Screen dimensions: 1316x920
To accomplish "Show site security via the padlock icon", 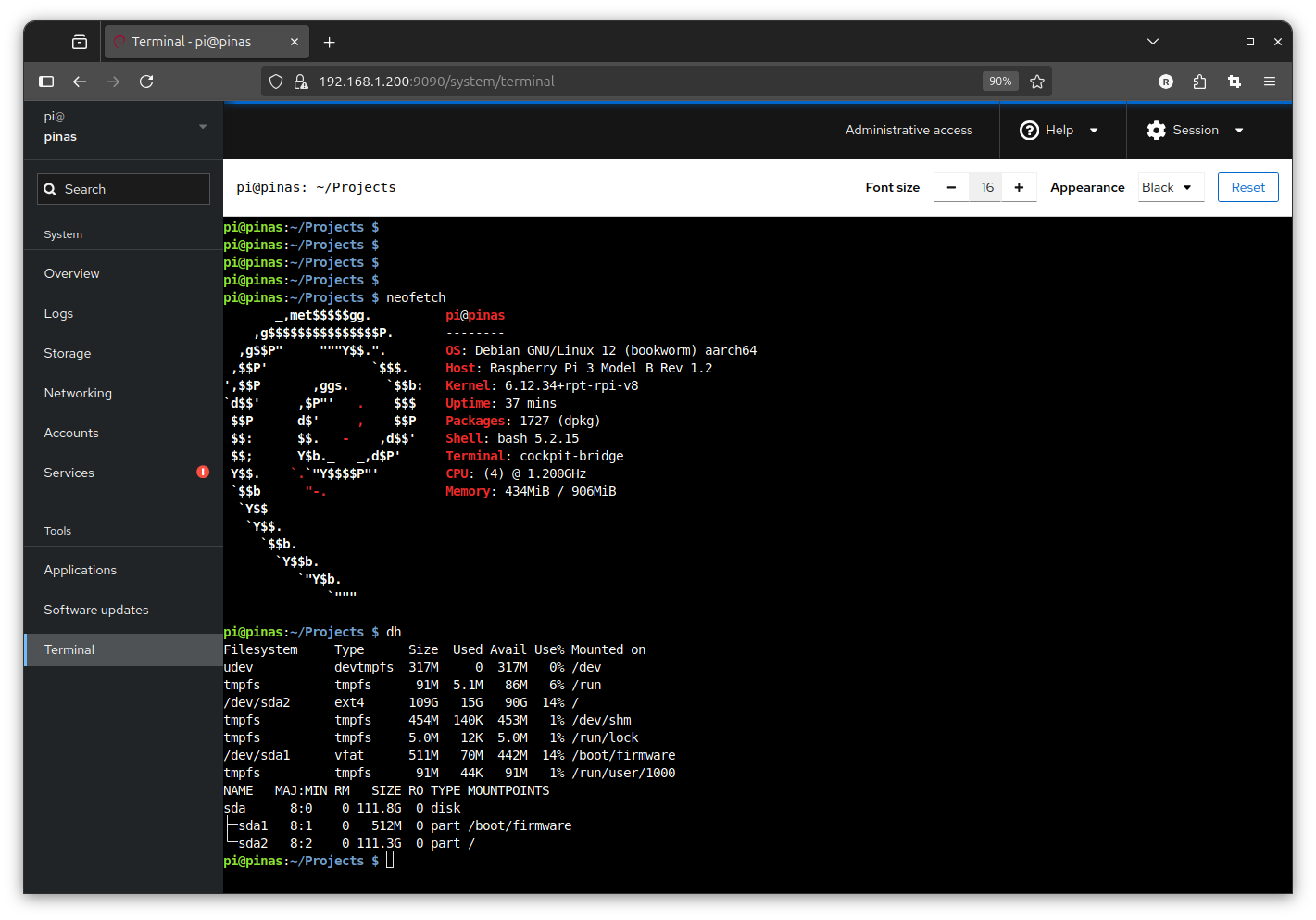I will coord(301,82).
